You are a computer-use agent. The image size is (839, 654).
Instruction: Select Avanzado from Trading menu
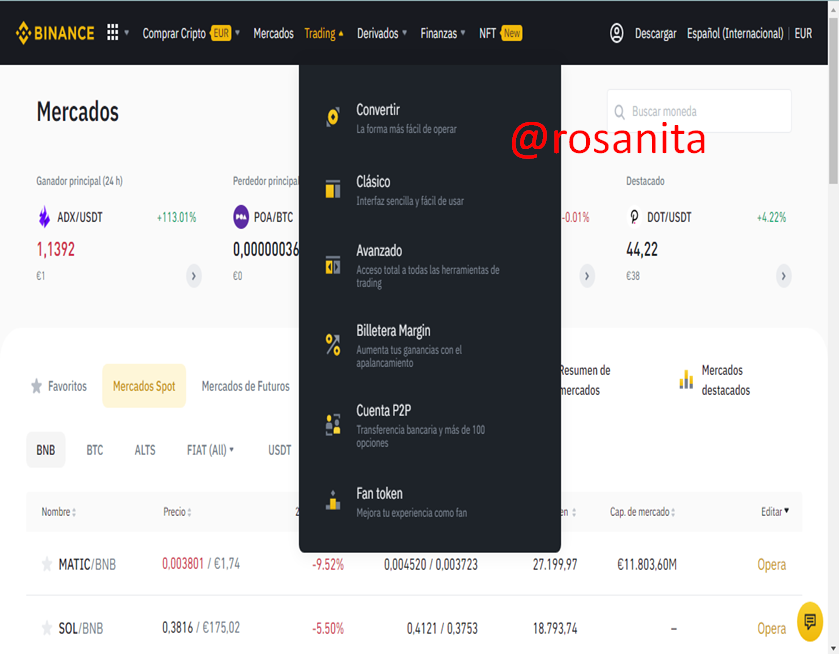pyautogui.click(x=430, y=266)
